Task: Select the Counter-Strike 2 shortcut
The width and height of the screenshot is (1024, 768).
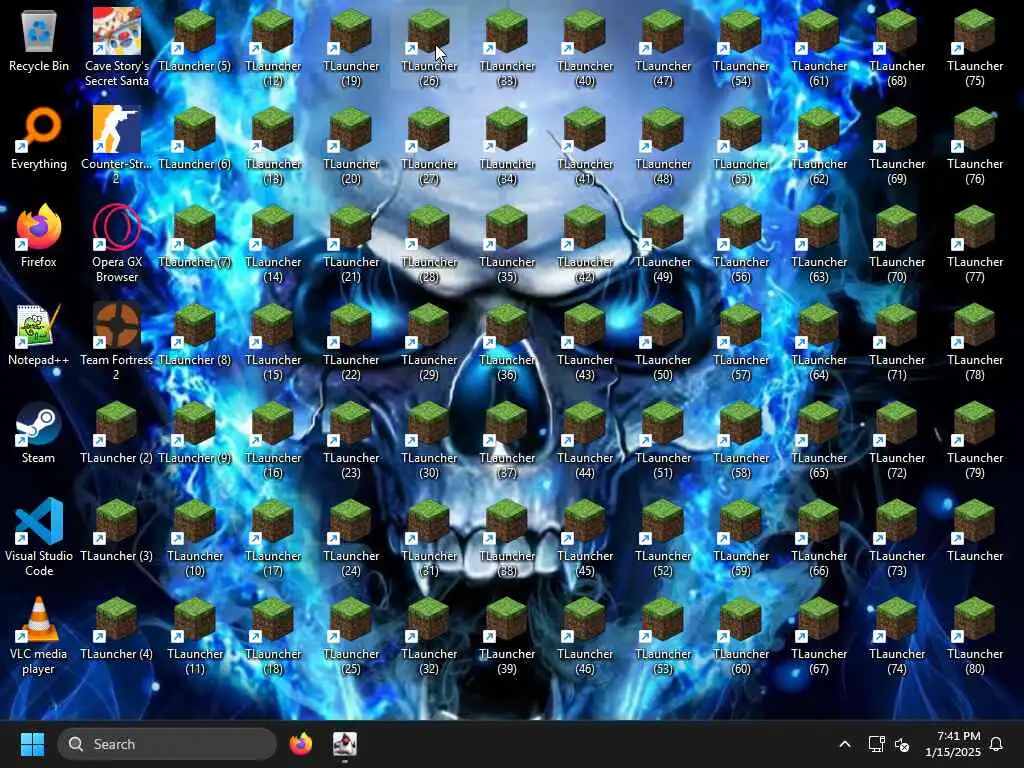Action: (x=117, y=145)
